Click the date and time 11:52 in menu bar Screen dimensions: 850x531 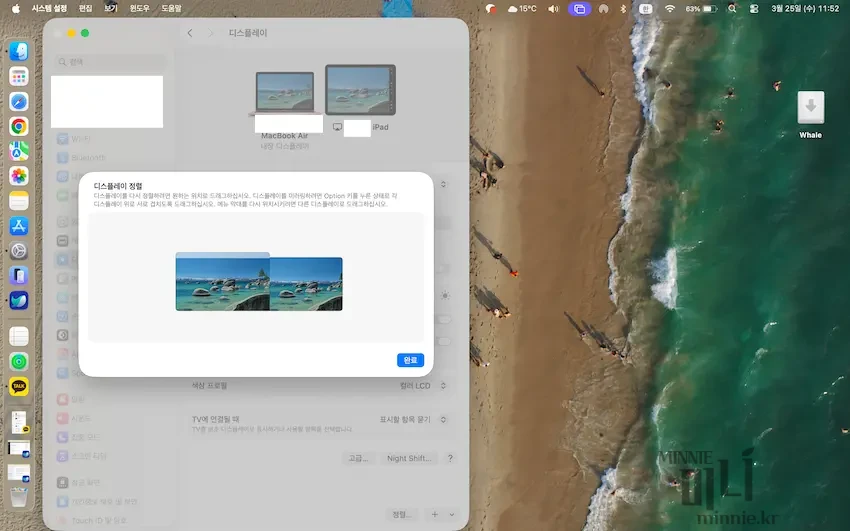pyautogui.click(x=805, y=9)
